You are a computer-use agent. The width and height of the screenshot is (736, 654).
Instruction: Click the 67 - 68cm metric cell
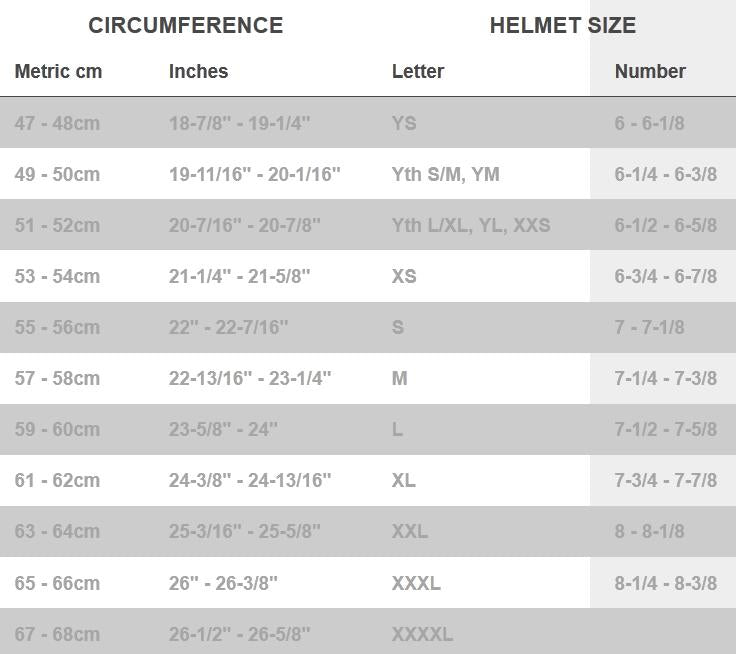click(57, 634)
